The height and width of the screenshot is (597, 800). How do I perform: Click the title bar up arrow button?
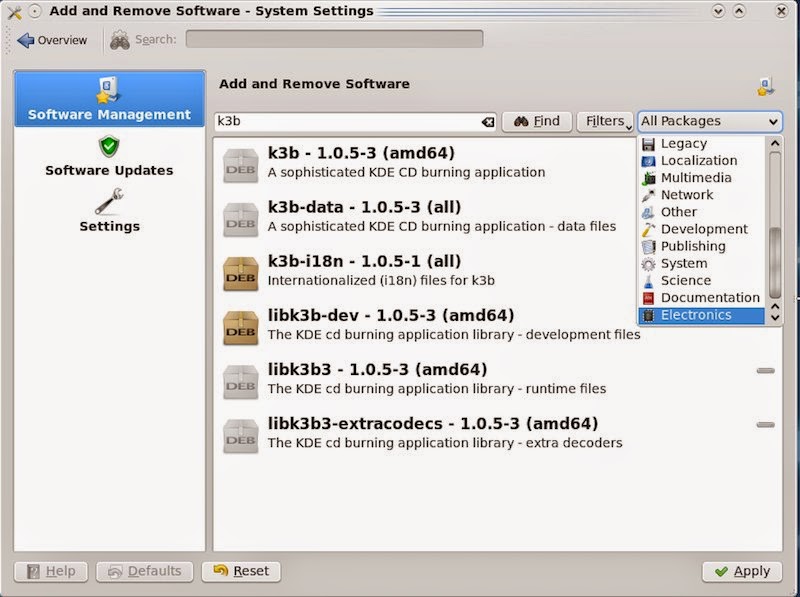click(739, 11)
